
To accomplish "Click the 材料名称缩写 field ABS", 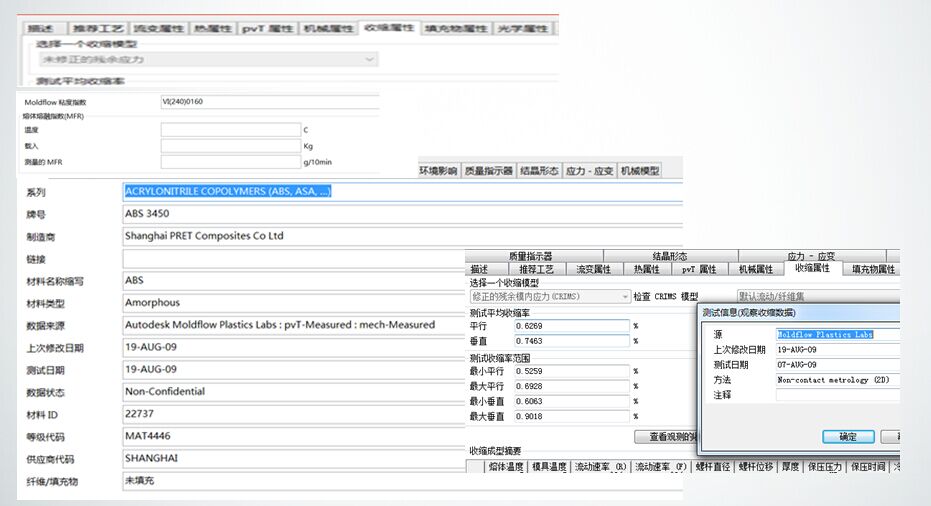I will [x=294, y=280].
